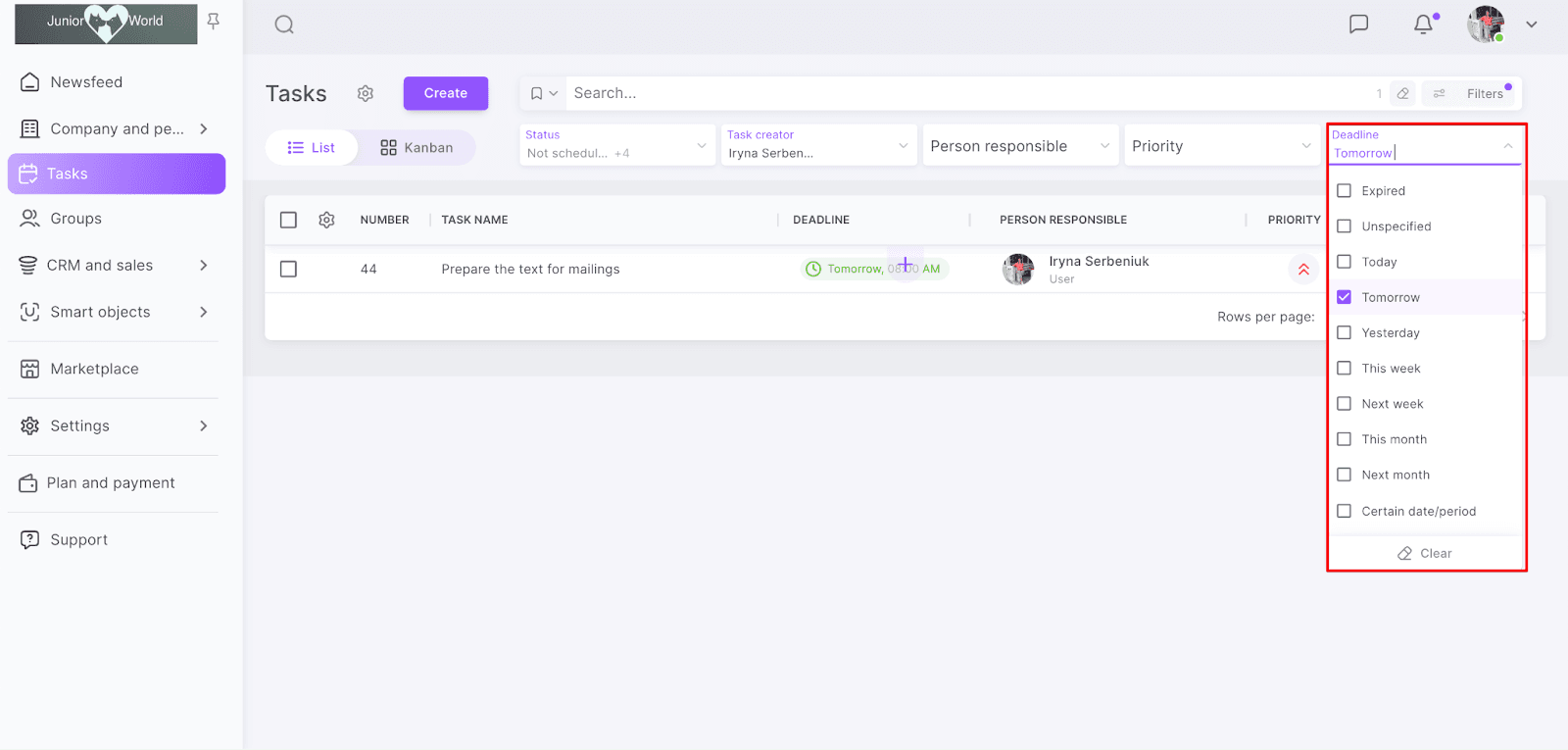This screenshot has height=750, width=1568.
Task: Open the chat messages icon
Action: pyautogui.click(x=1358, y=25)
